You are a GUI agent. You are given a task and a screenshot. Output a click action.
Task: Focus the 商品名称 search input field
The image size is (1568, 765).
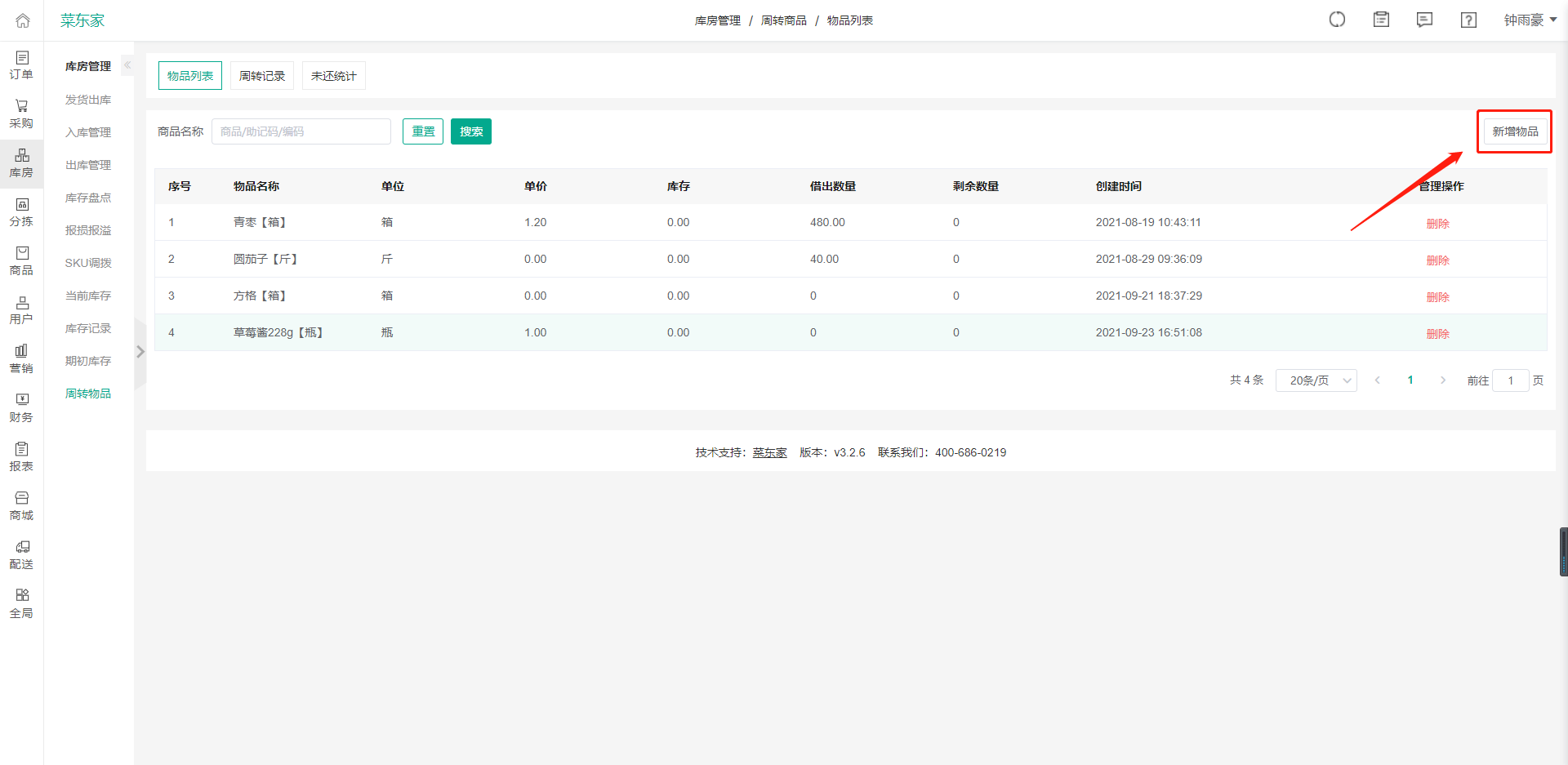tap(301, 131)
